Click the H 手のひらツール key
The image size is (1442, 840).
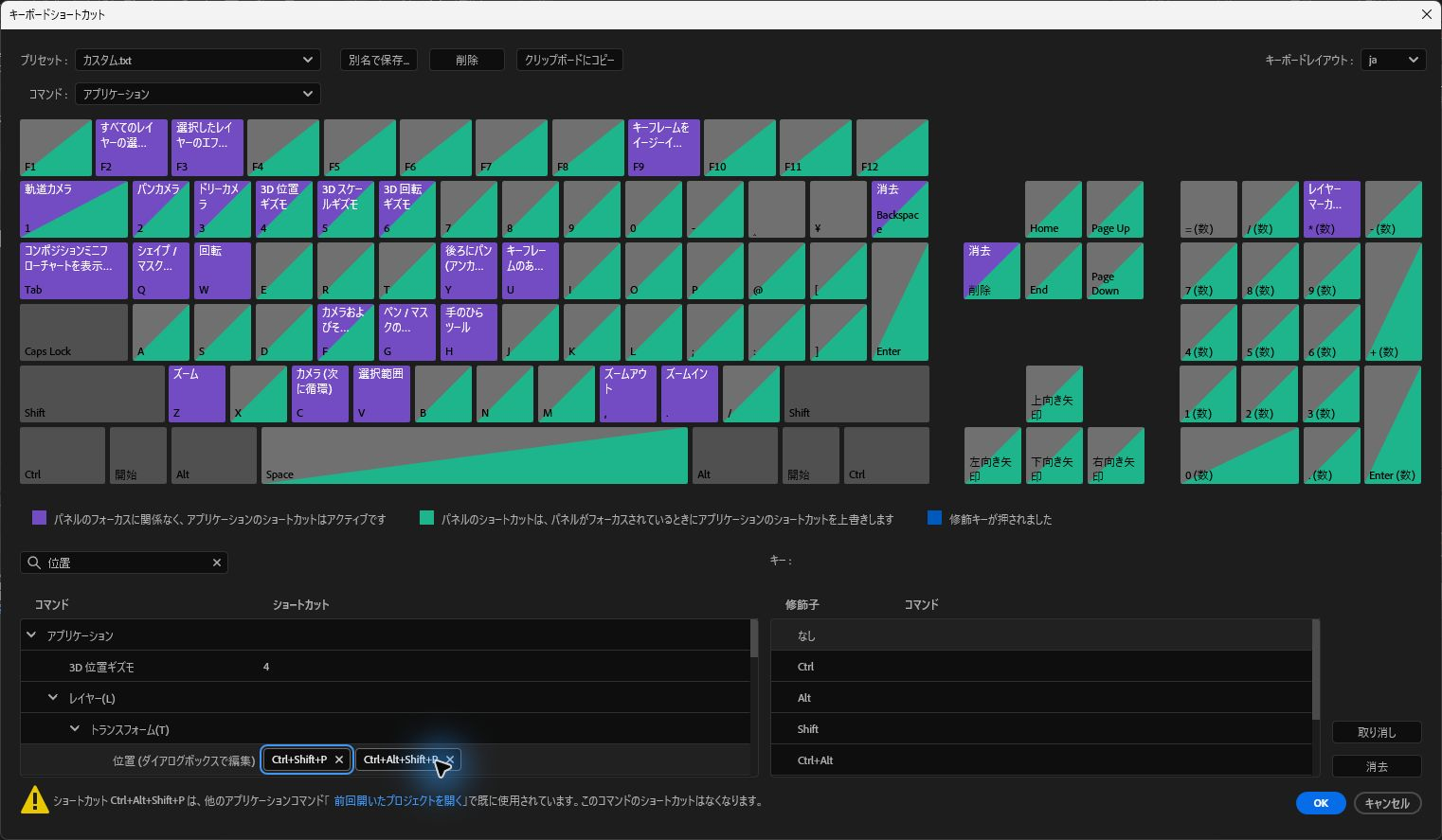tap(469, 332)
